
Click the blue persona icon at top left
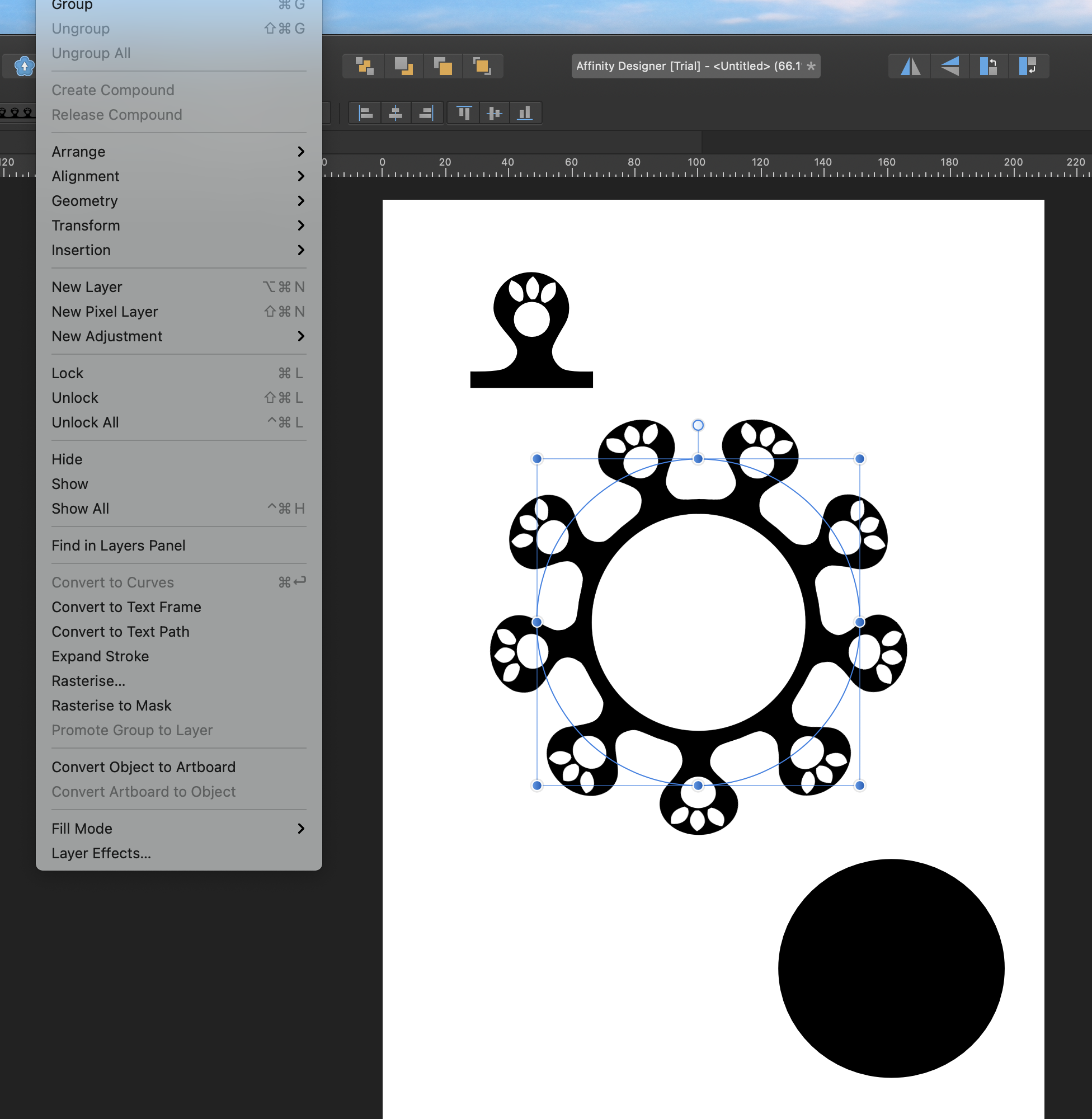coord(23,66)
